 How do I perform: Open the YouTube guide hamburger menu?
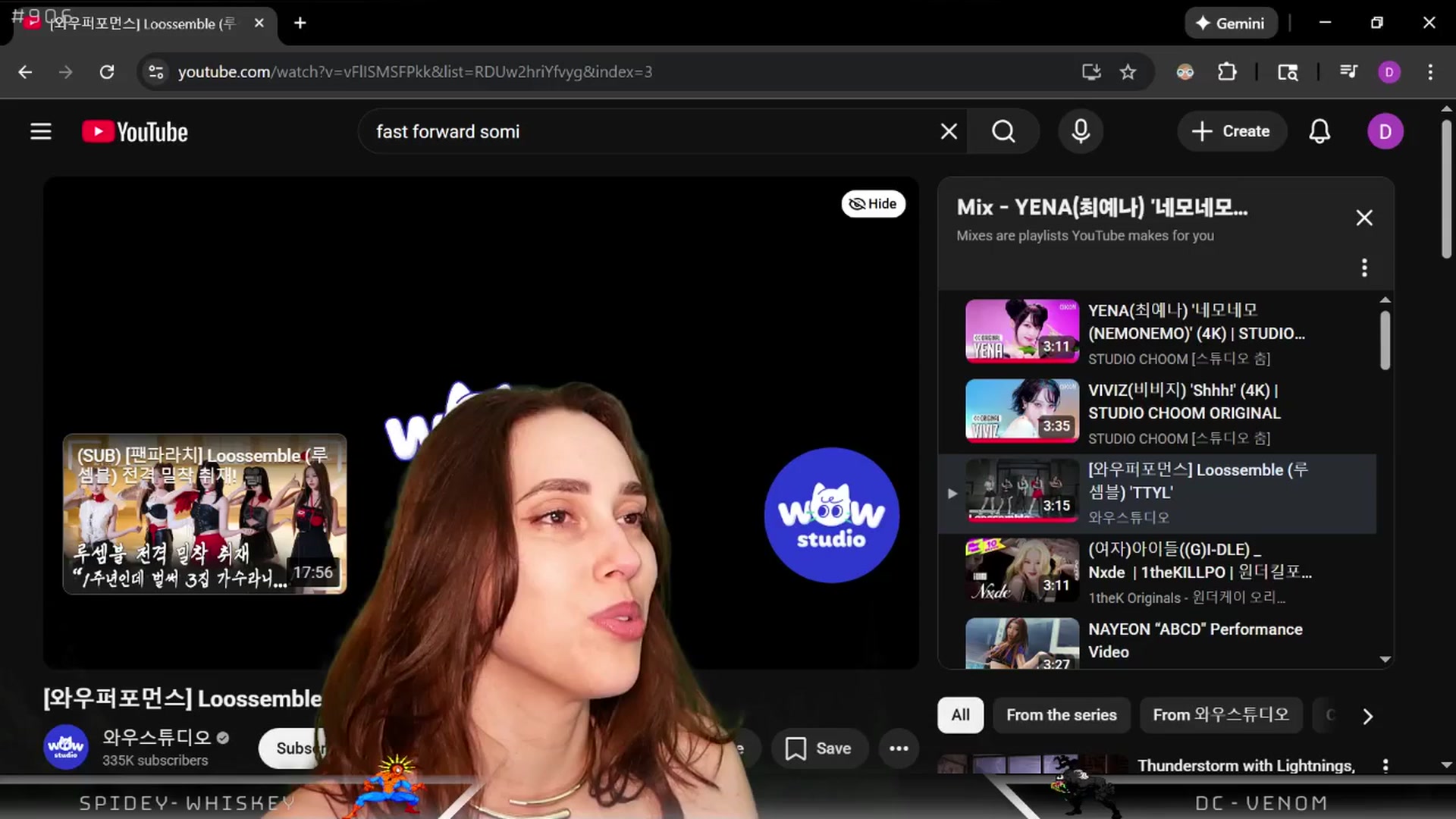point(41,131)
